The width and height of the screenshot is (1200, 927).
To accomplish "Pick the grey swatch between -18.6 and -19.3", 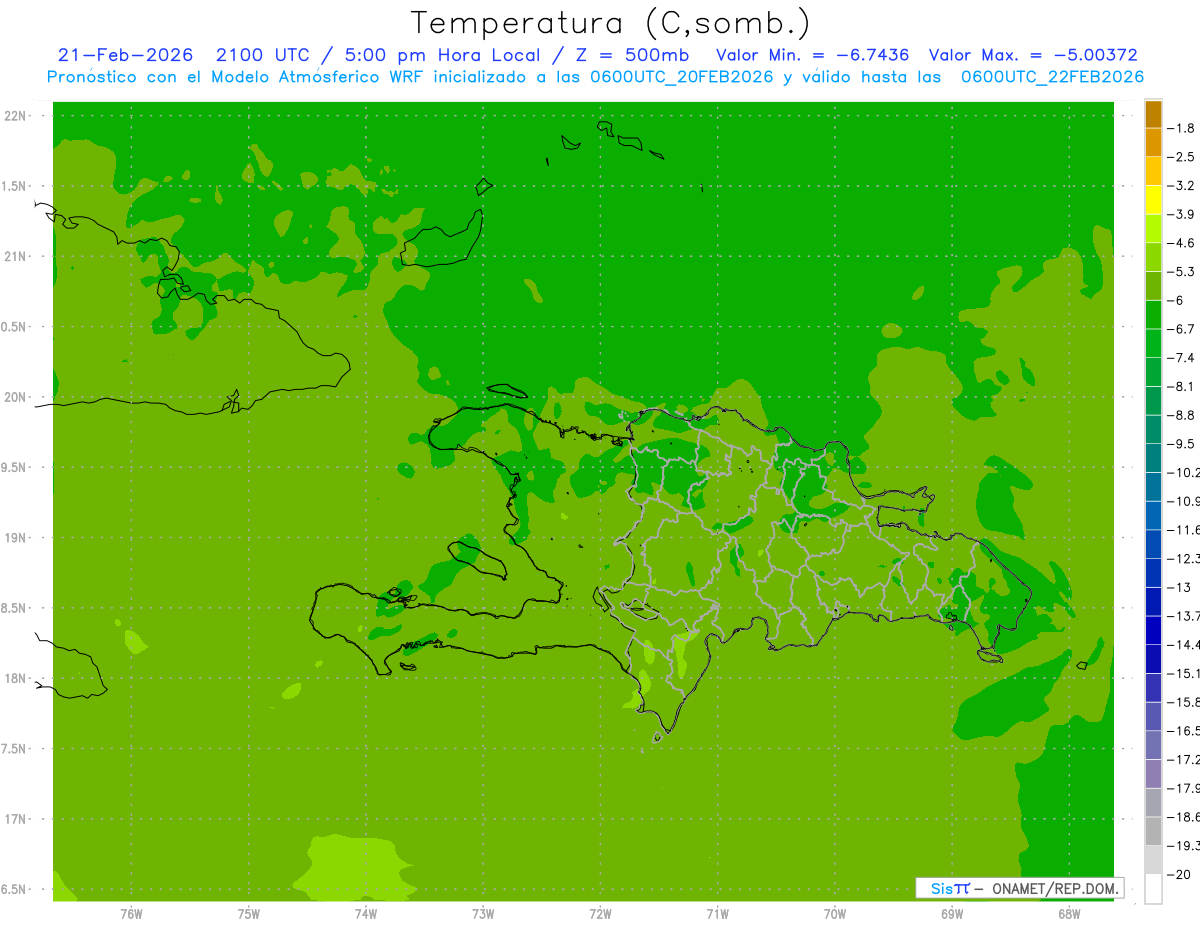I will (x=1153, y=831).
